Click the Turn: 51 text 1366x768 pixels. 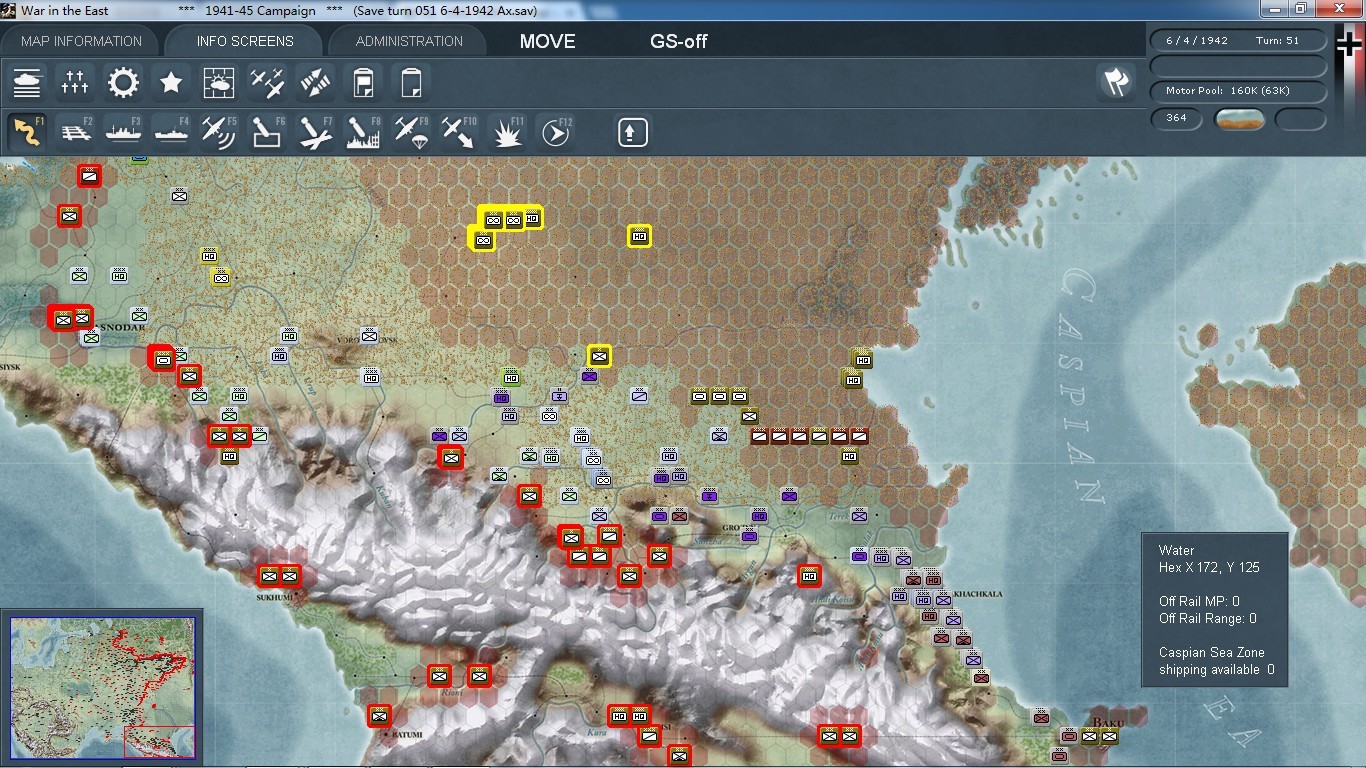(x=1277, y=41)
